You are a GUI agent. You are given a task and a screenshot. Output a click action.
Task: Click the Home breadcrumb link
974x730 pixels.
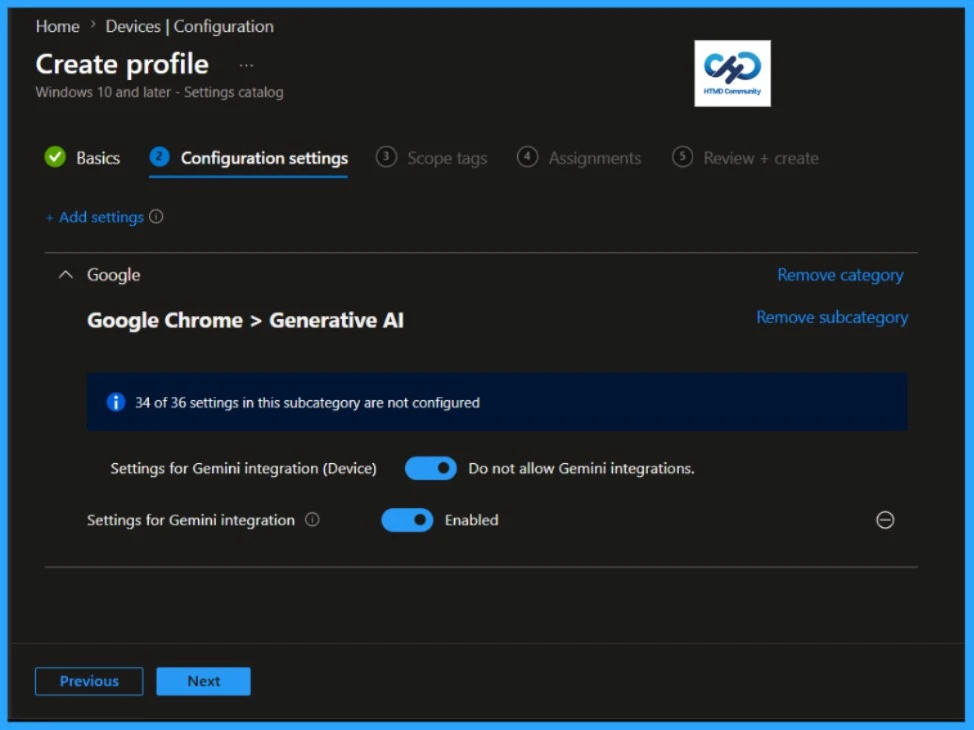(58, 26)
